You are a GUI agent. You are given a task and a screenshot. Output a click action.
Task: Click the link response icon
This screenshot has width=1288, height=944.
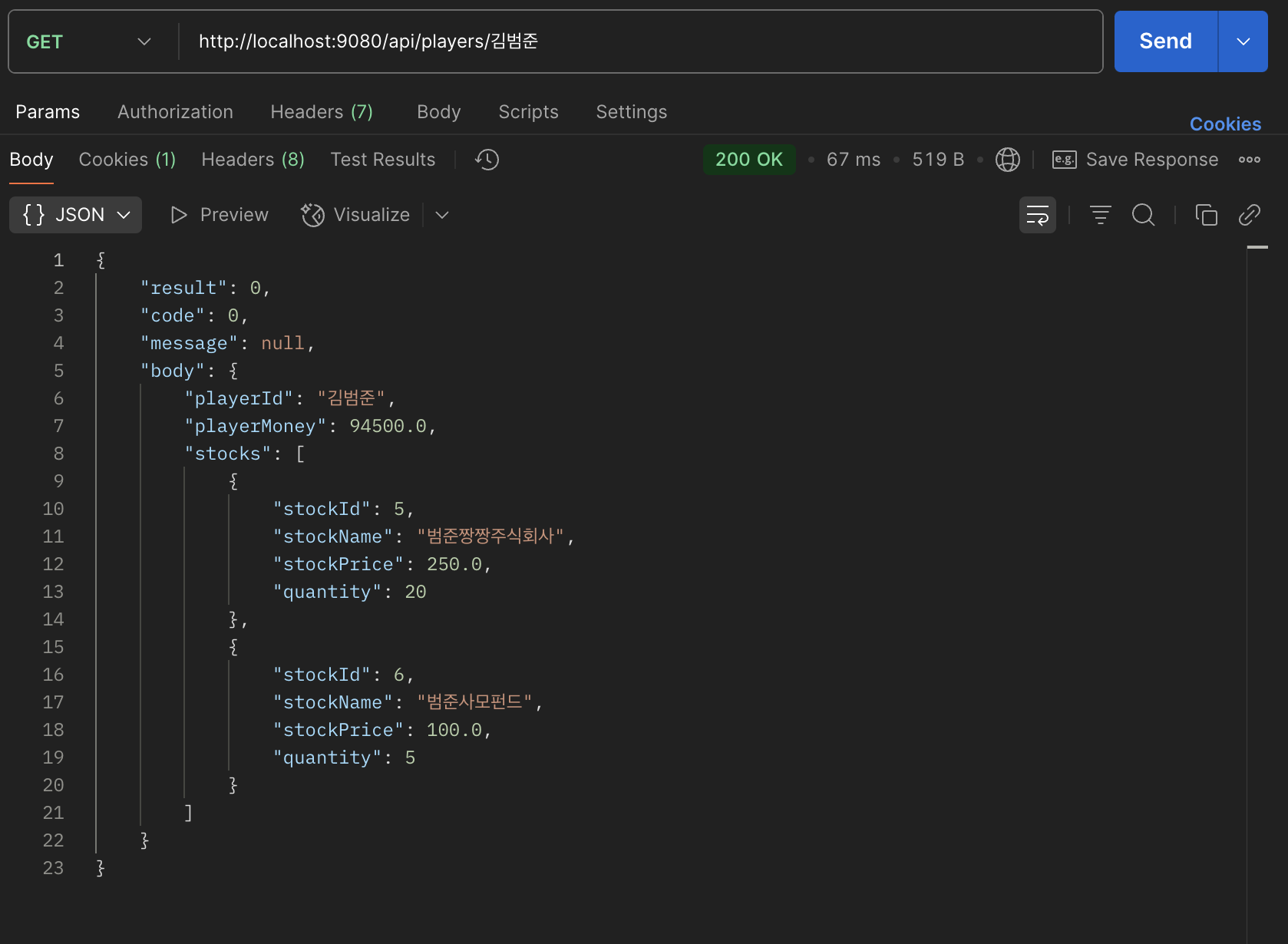pos(1250,215)
